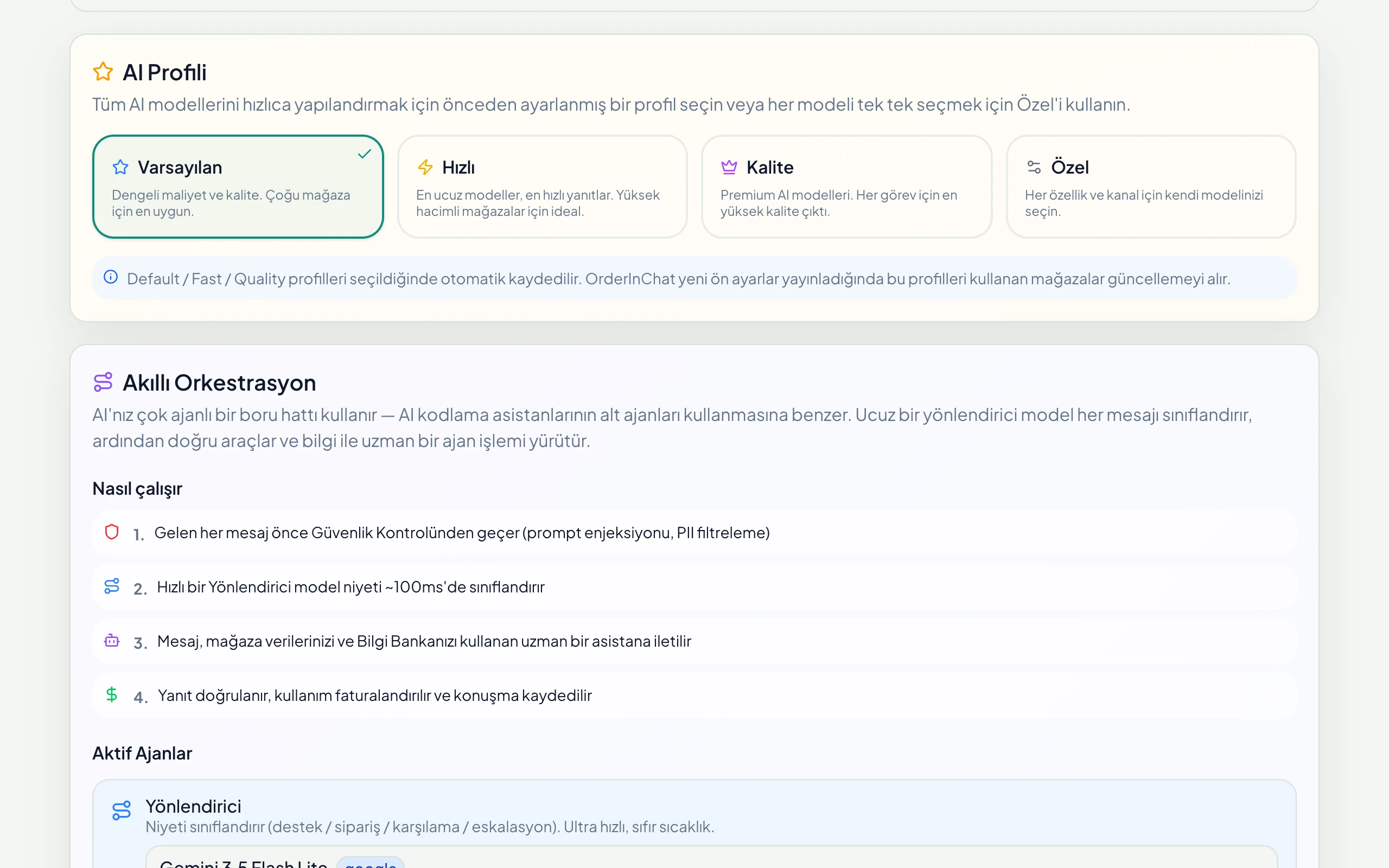Click the paragraph starting 'AI'nız çok ajanlı bir boru hattı'

(672, 427)
